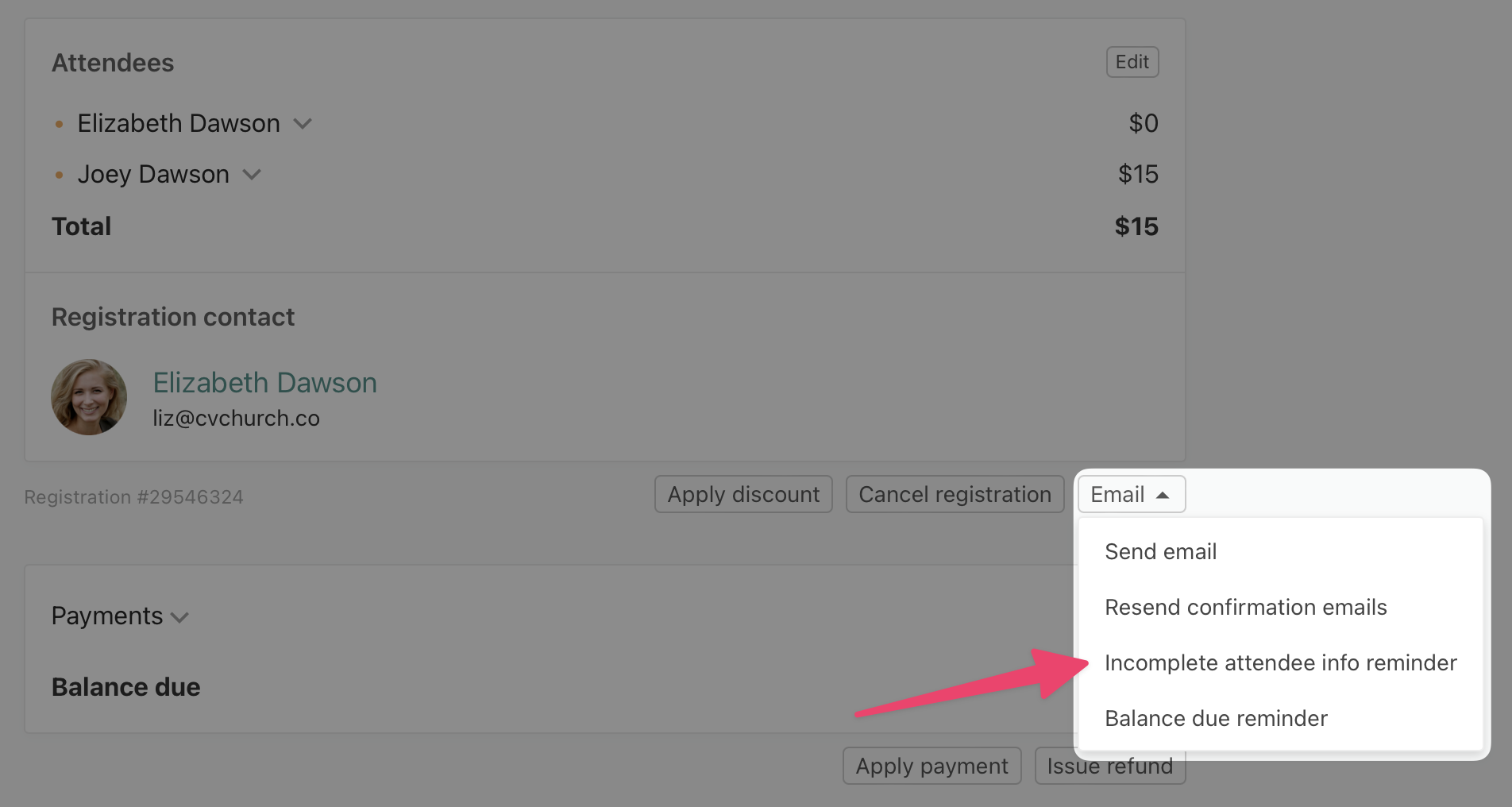Click Cancel registration button
Image resolution: width=1512 pixels, height=807 pixels.
click(x=954, y=494)
